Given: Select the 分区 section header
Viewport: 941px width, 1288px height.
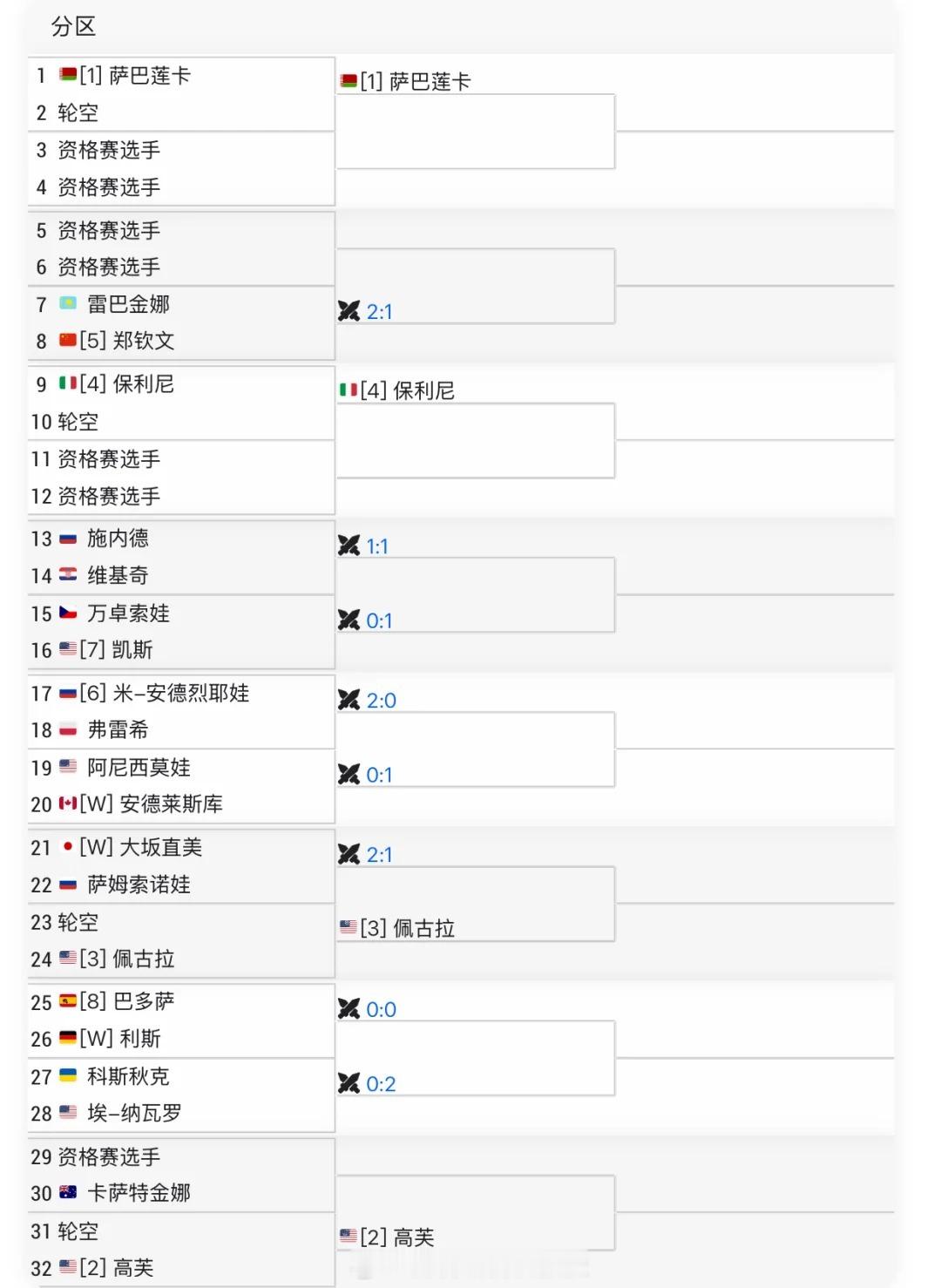Looking at the screenshot, I should [x=73, y=27].
